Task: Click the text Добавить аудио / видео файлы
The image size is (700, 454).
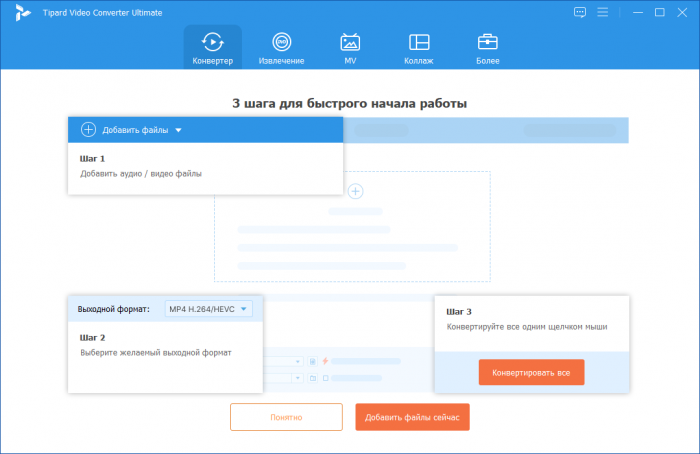Action: 141,174
